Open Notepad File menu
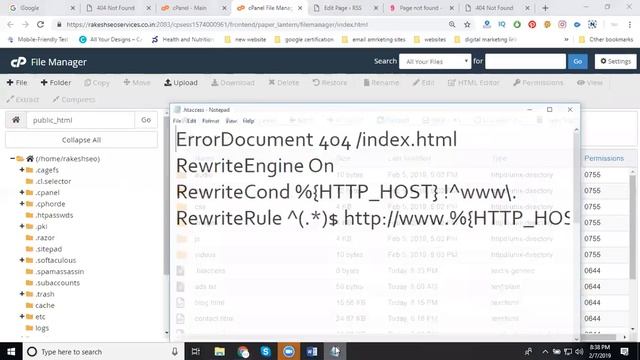This screenshot has width=640, height=360. [x=177, y=121]
